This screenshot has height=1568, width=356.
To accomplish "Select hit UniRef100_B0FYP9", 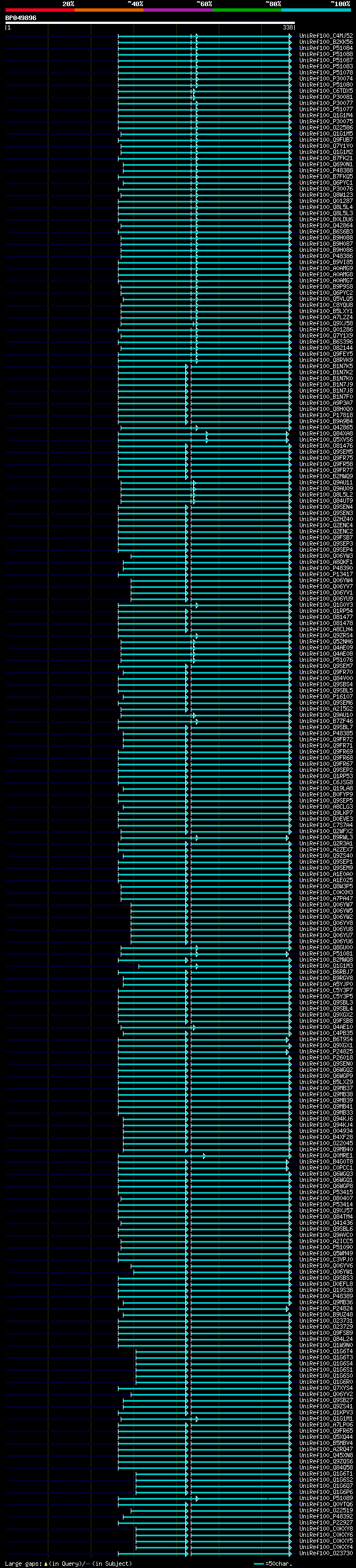I will [326, 794].
